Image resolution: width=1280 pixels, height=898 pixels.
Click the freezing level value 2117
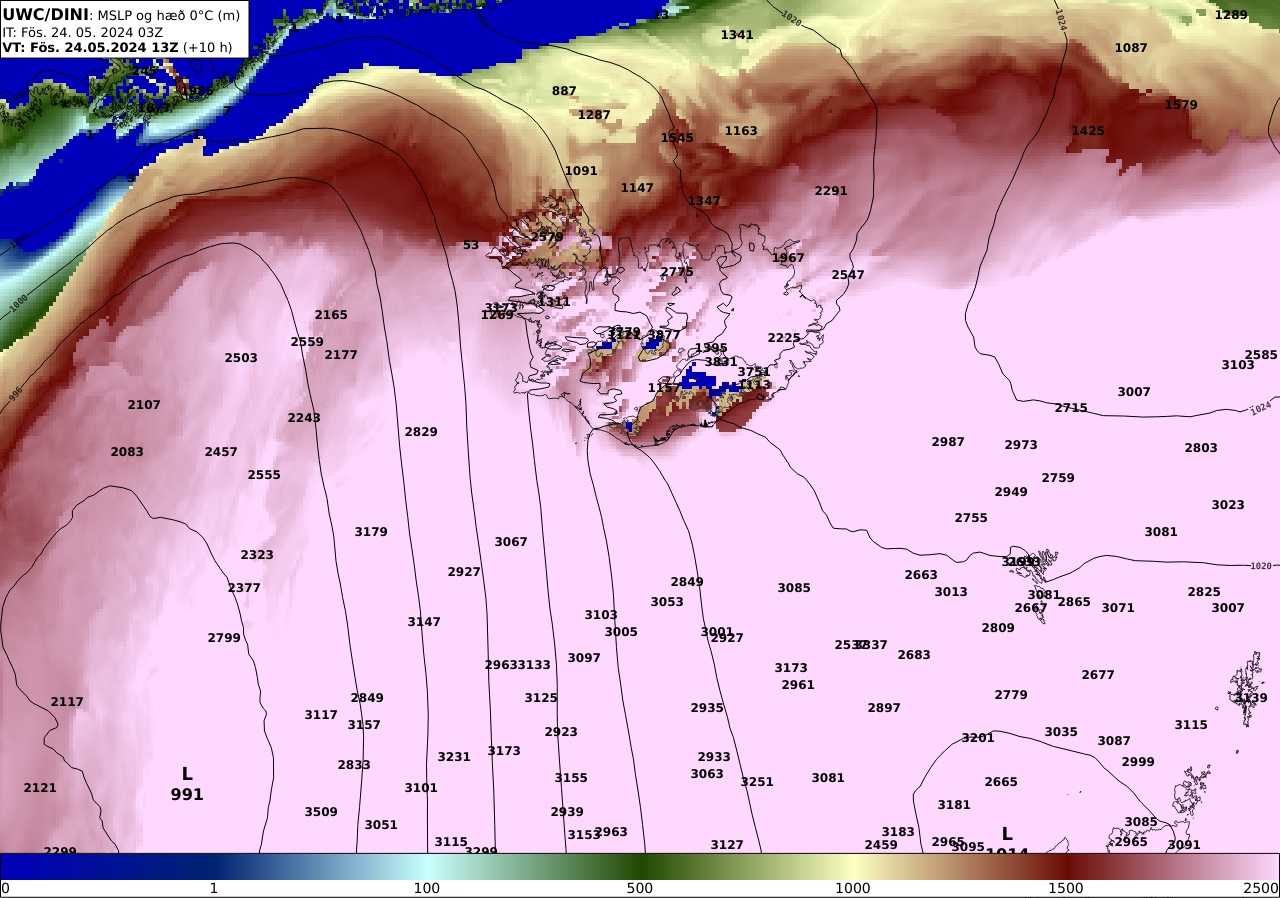coord(67,702)
